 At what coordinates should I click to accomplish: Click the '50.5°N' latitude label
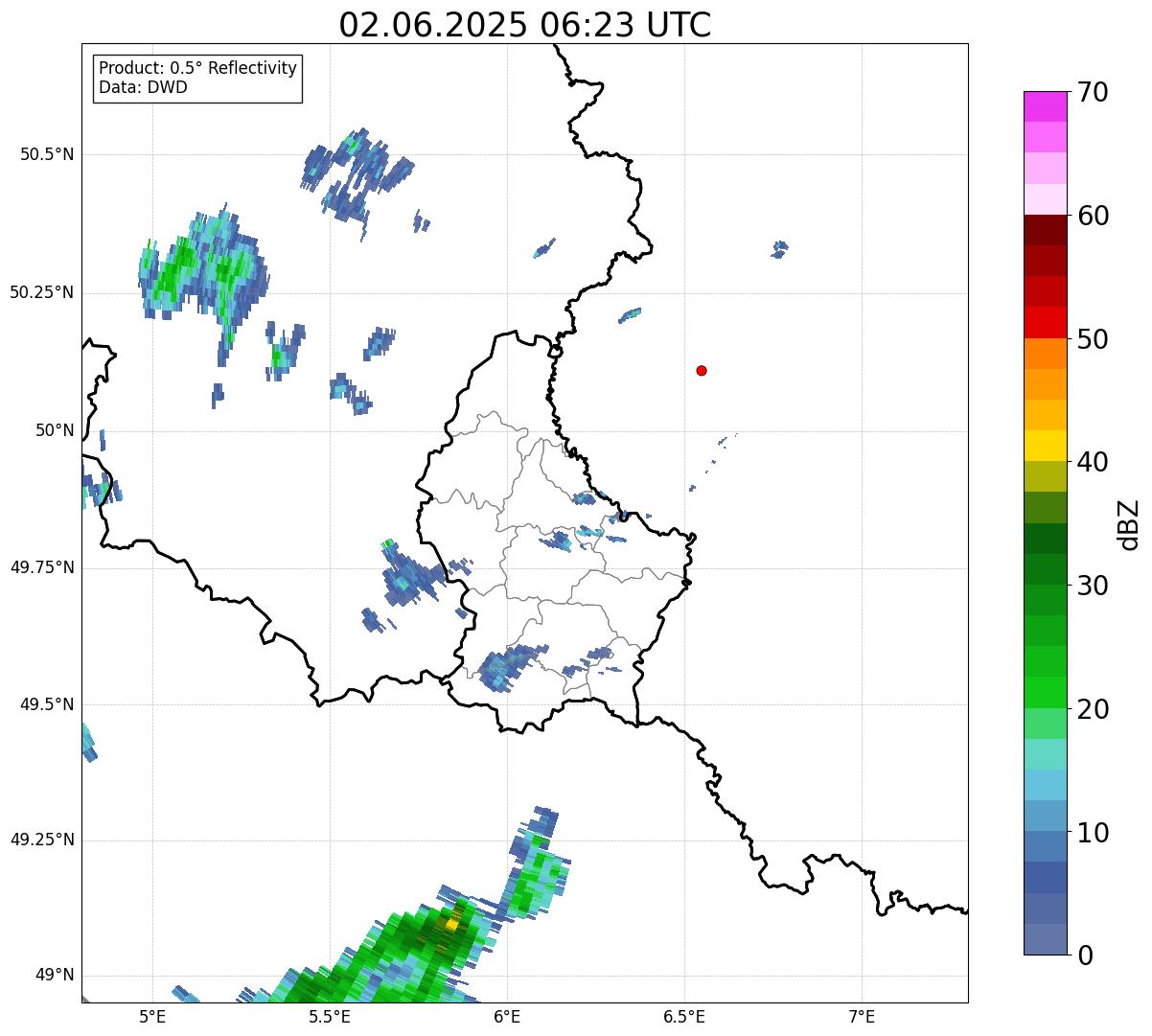tap(47, 154)
